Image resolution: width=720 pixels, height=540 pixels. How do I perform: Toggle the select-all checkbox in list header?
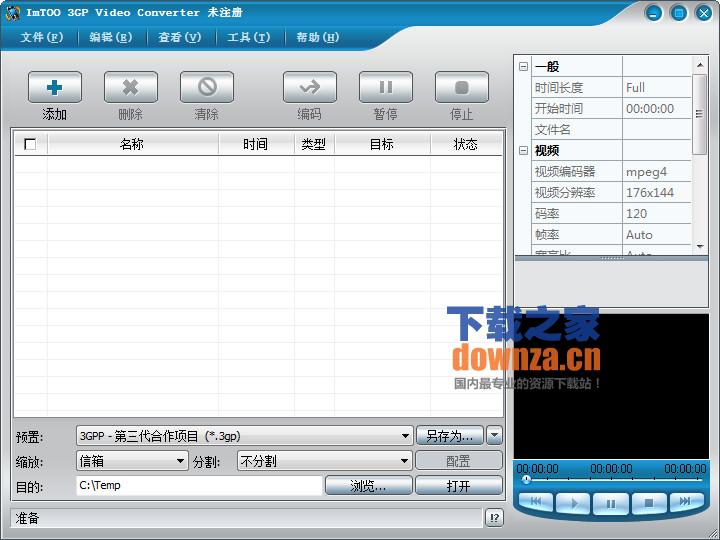[x=30, y=144]
